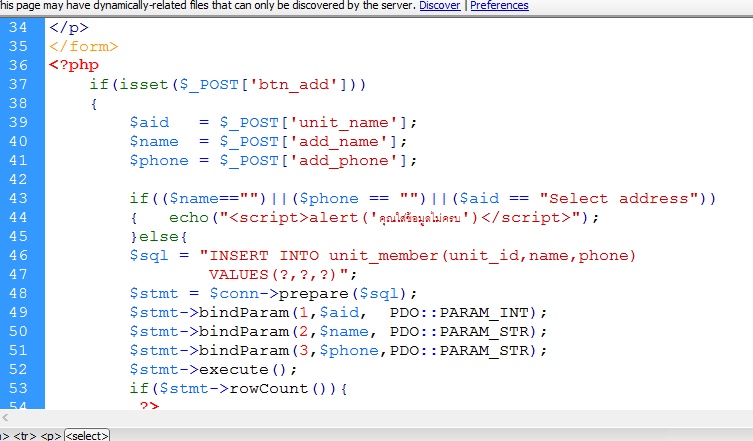753x441 pixels.
Task: Click INSERT INTO text on line 46
Action: (x=264, y=256)
